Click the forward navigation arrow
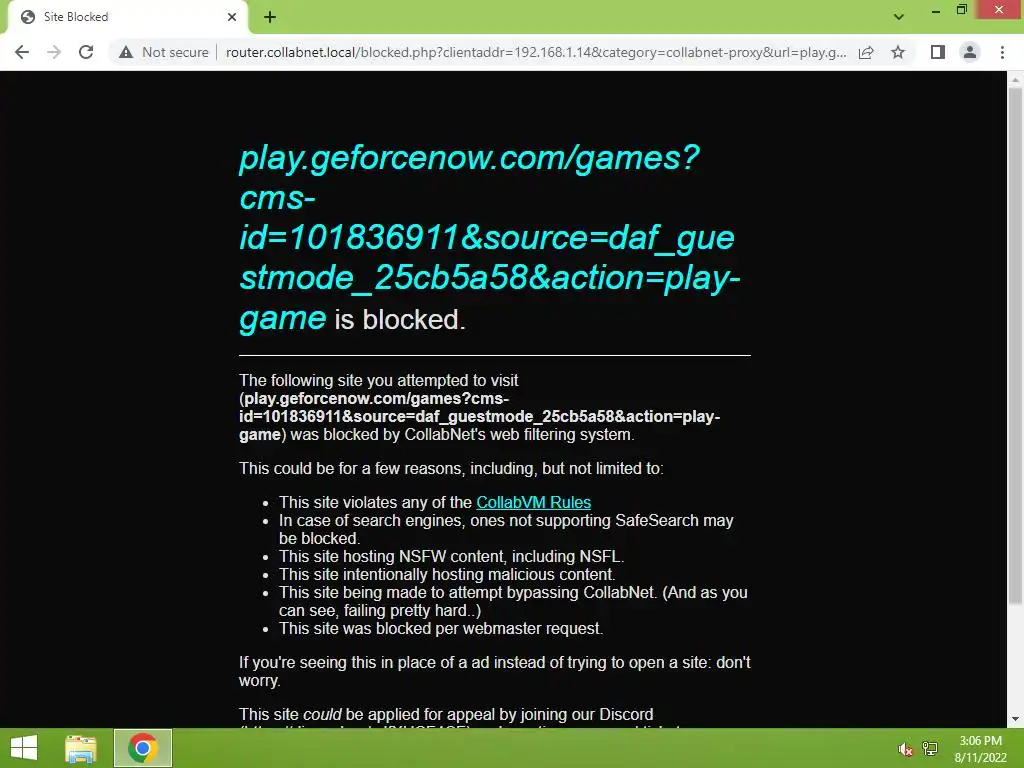The width and height of the screenshot is (1024, 768). [54, 52]
